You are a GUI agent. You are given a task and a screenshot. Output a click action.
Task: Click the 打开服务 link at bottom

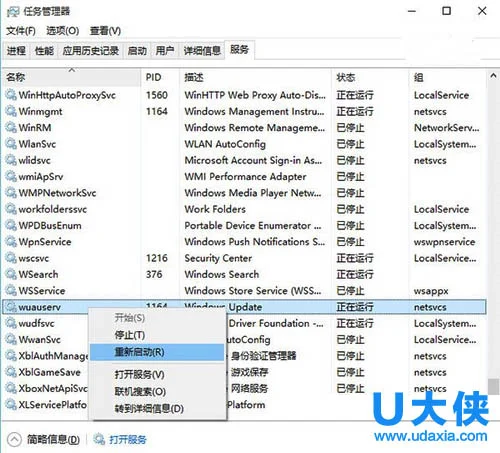pyautogui.click(x=128, y=440)
